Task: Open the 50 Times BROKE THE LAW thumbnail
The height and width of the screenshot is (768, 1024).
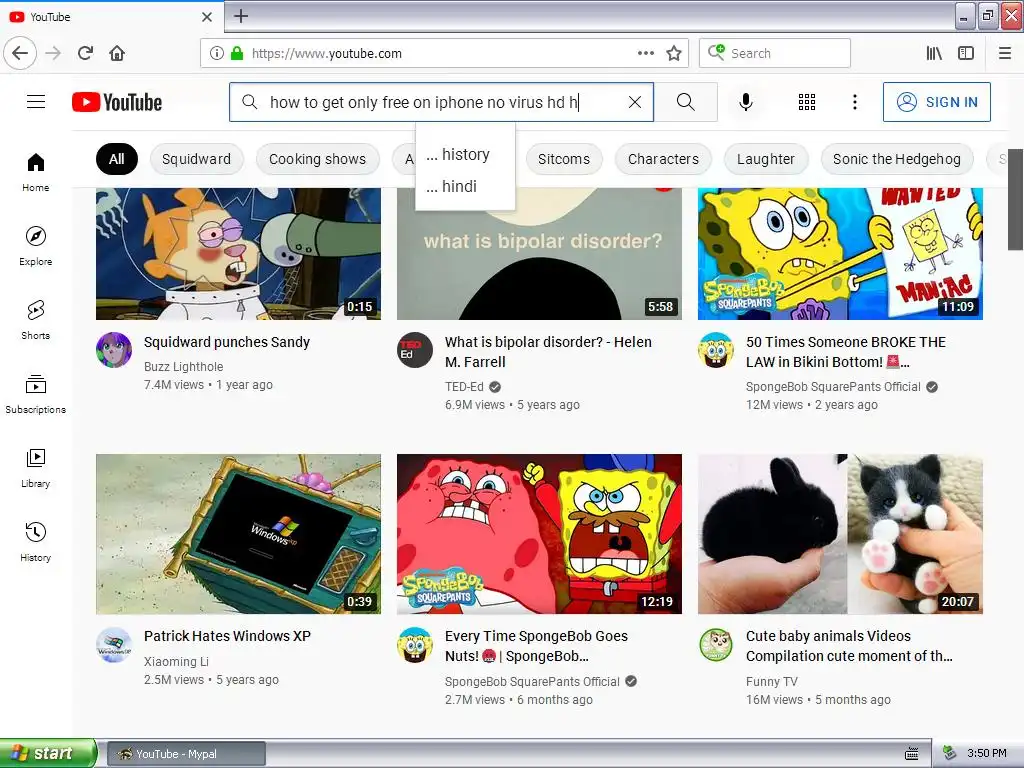Action: click(840, 254)
